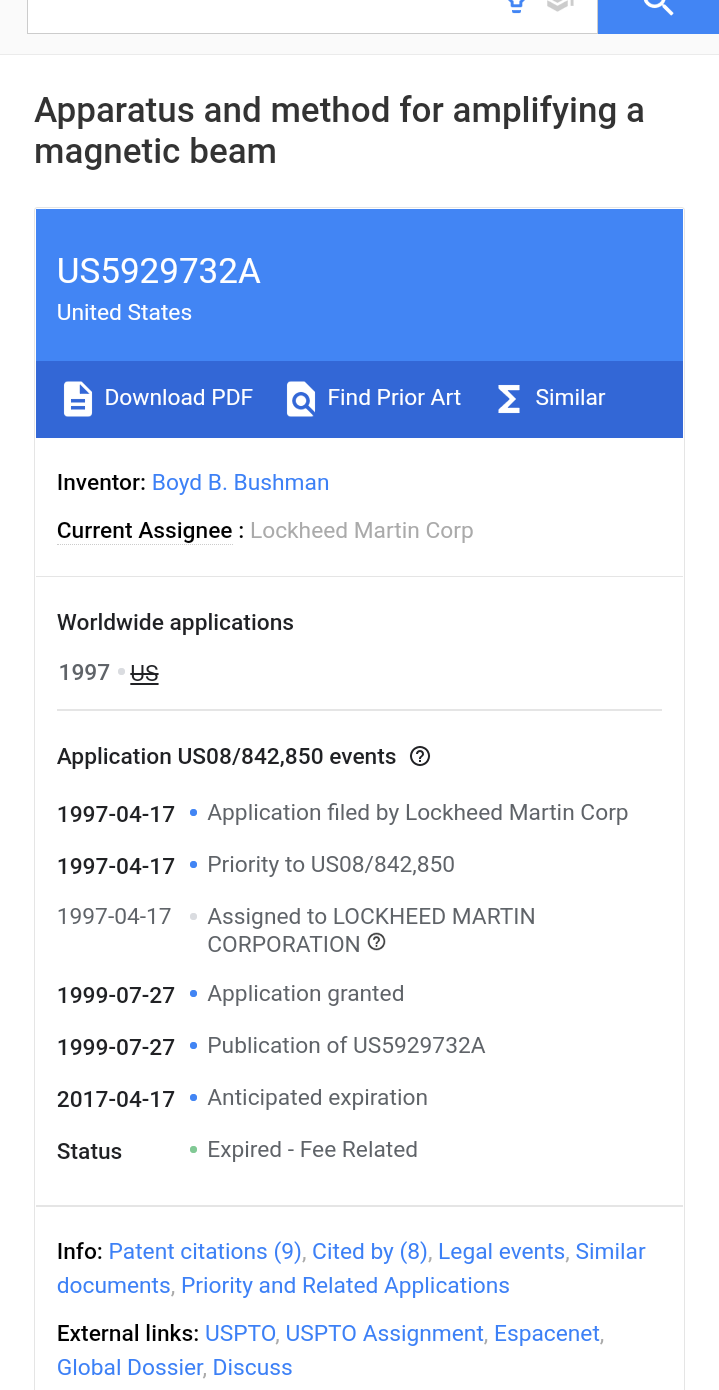Open the USPTO external link
719x1390 pixels.
point(240,1333)
